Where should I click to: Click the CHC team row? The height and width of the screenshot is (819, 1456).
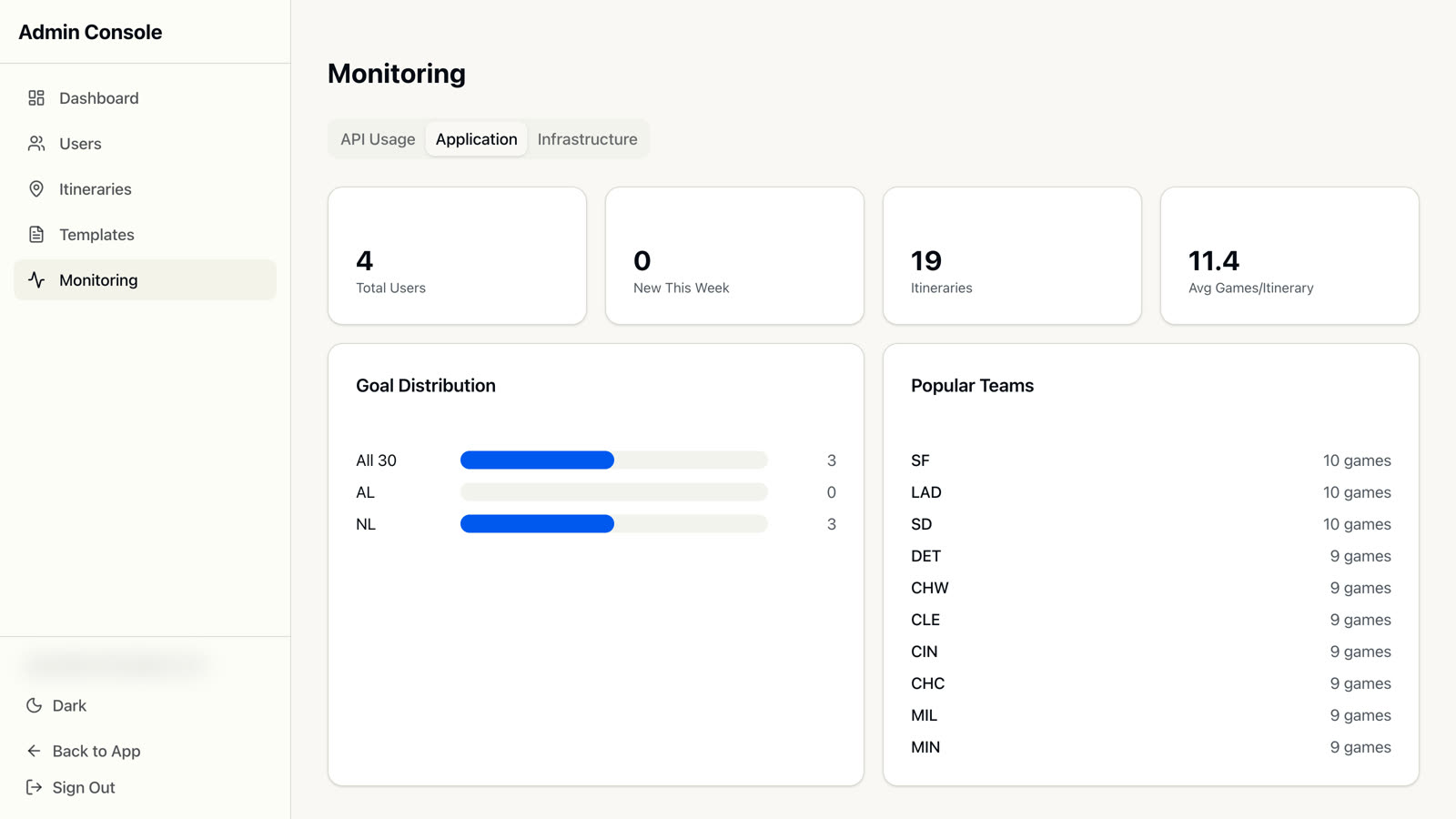tap(1151, 683)
